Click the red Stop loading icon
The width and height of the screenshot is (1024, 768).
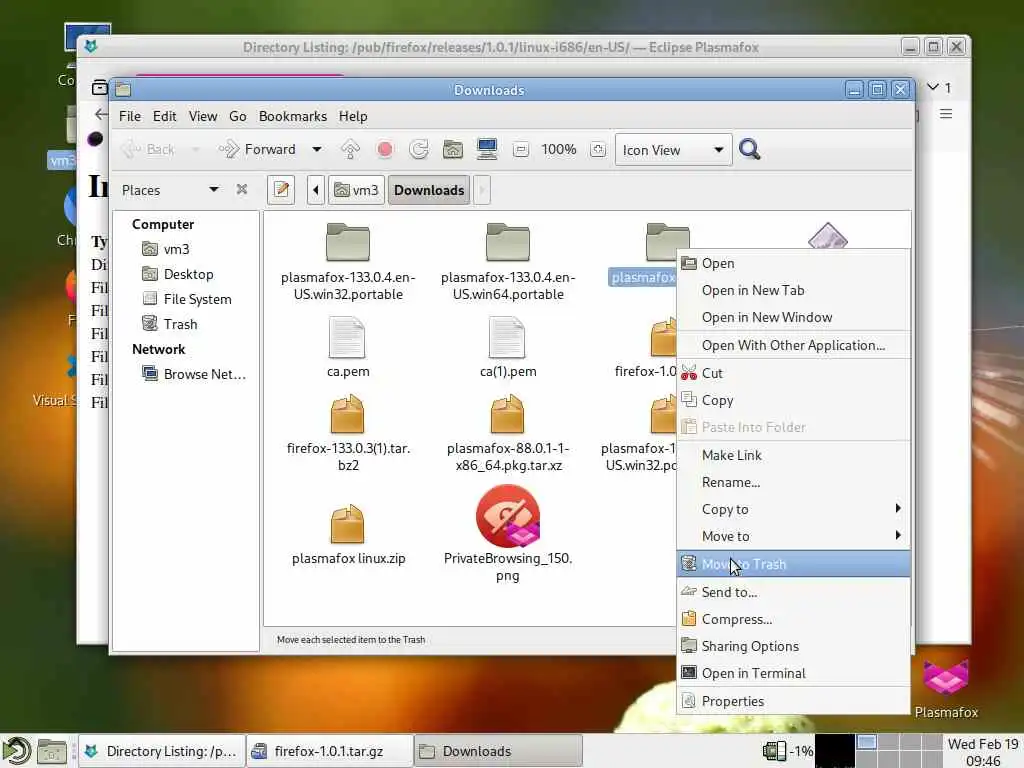pyautogui.click(x=385, y=150)
